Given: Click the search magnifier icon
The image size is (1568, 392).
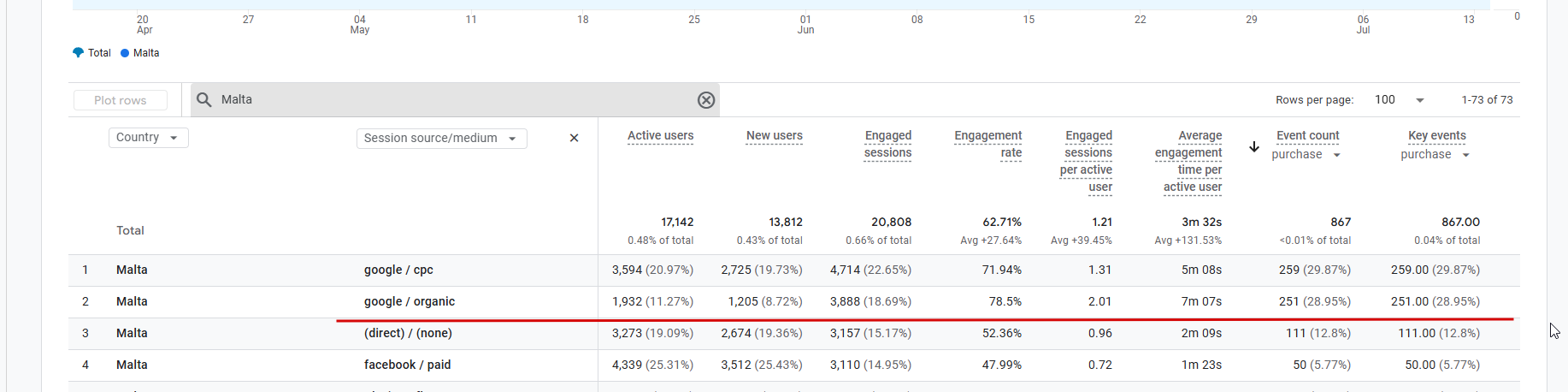Looking at the screenshot, I should [204, 100].
